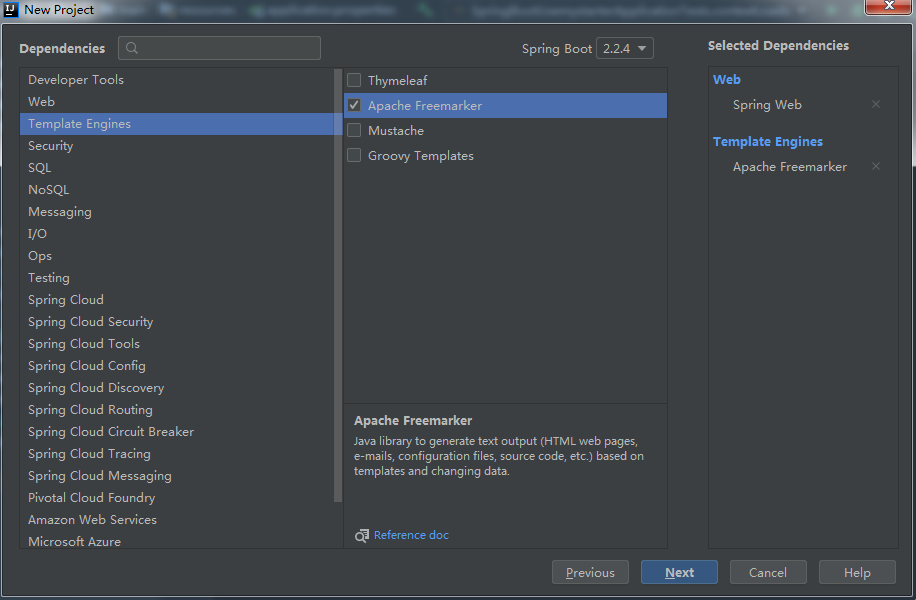Image resolution: width=916 pixels, height=600 pixels.
Task: Select Spring Cloud Discovery in the list
Action: [96, 388]
